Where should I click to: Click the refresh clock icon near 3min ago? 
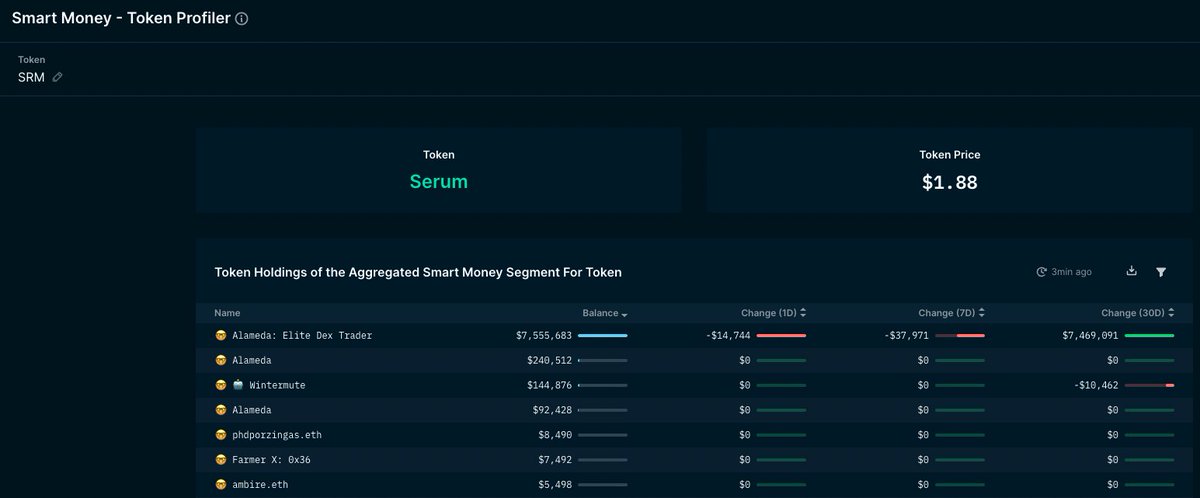point(1041,272)
